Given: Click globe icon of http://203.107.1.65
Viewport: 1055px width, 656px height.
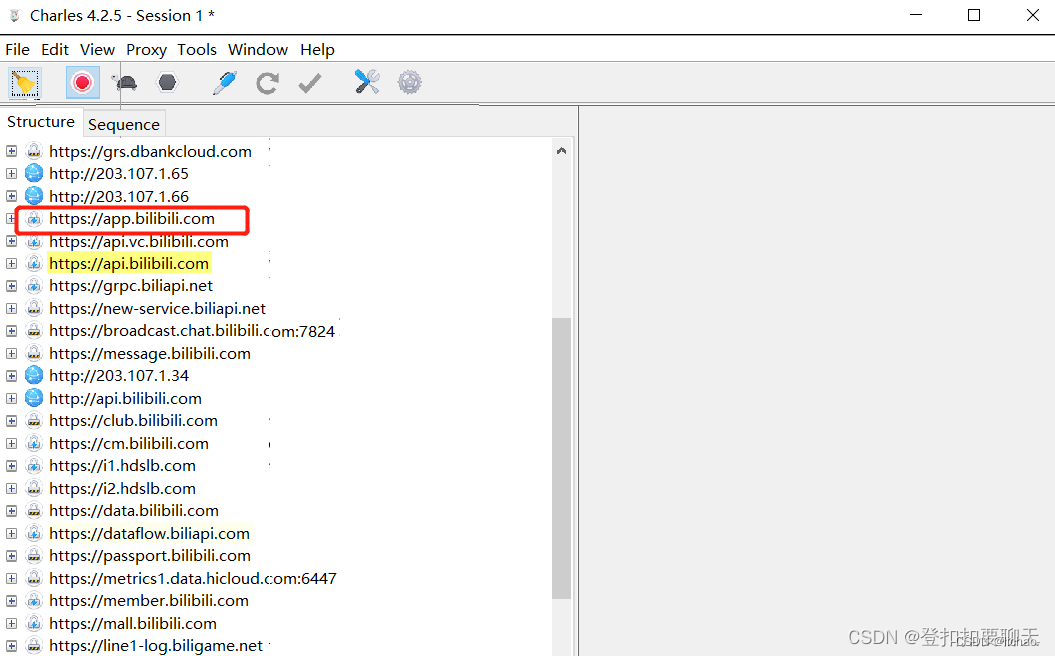Looking at the screenshot, I should coord(34,174).
